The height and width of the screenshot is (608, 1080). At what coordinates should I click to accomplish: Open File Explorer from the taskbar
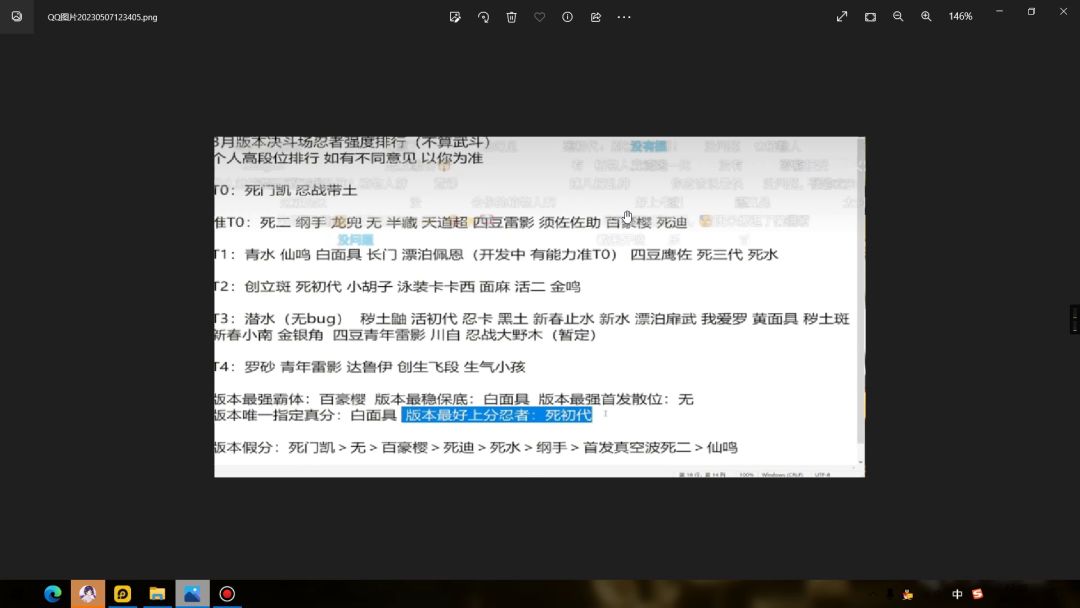pos(157,594)
